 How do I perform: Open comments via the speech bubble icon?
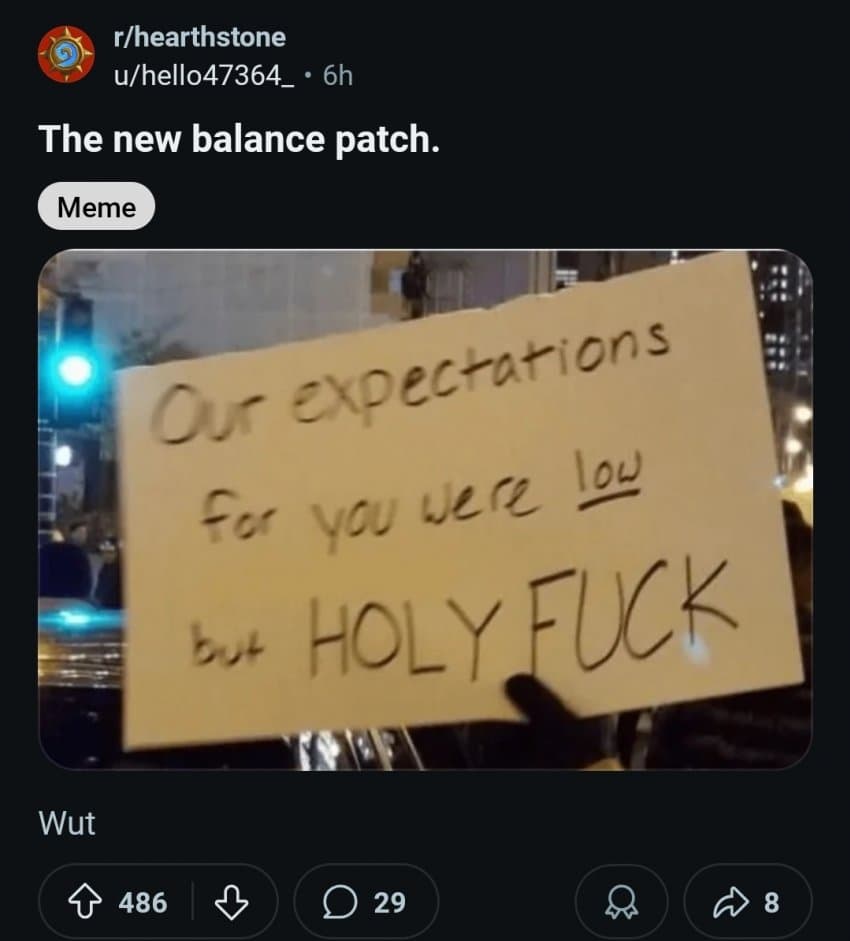tap(338, 902)
